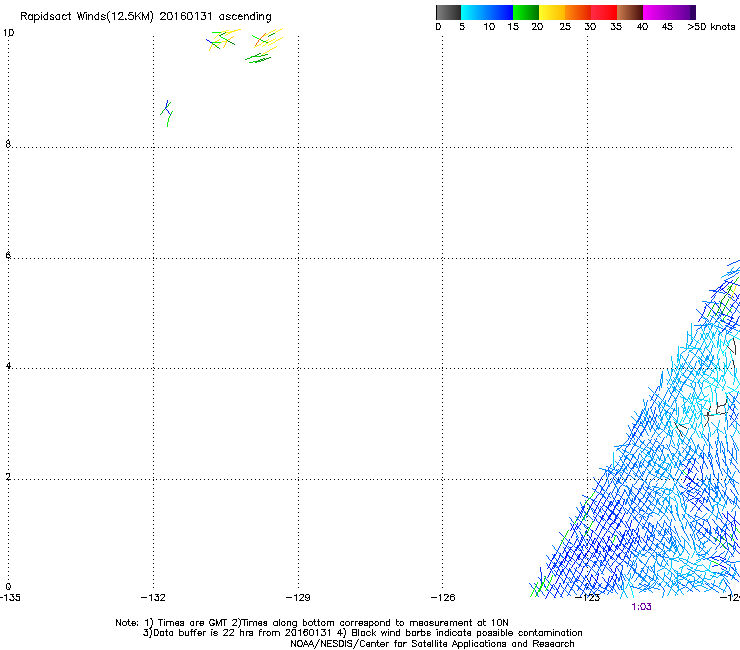
Task: Click the green wind barbs at swath bottom-left edge
Action: coord(541,586)
